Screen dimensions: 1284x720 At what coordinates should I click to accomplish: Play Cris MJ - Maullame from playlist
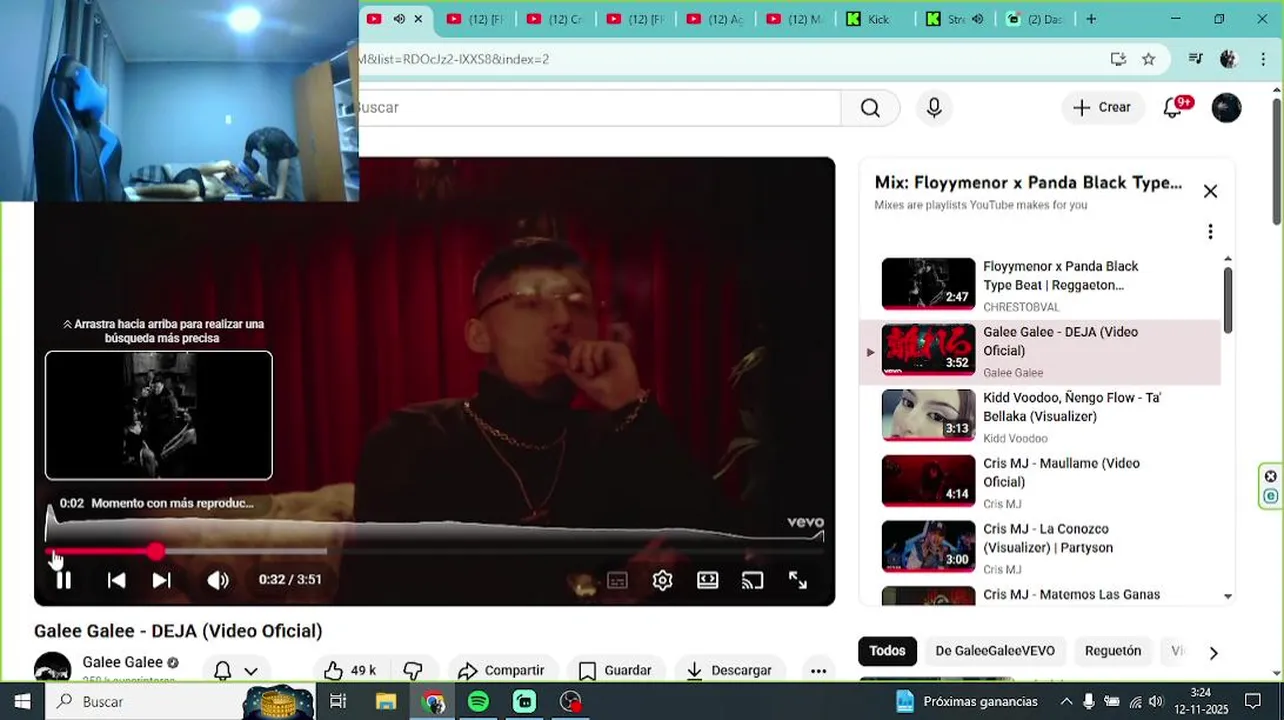pyautogui.click(x=1040, y=483)
